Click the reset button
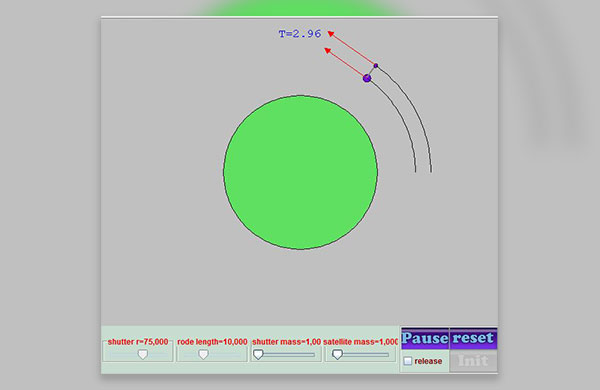The image size is (600, 390). [473, 338]
